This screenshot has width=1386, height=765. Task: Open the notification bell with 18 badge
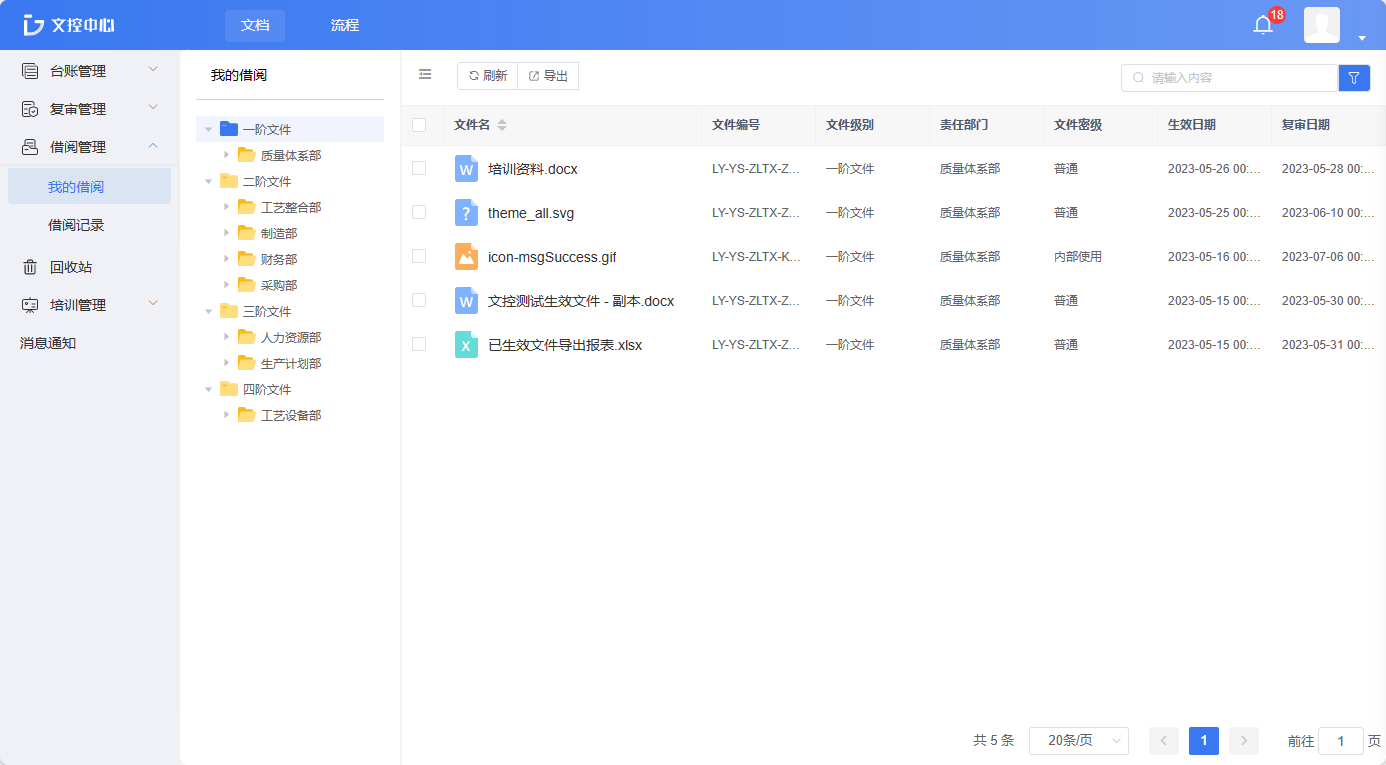click(x=1261, y=24)
